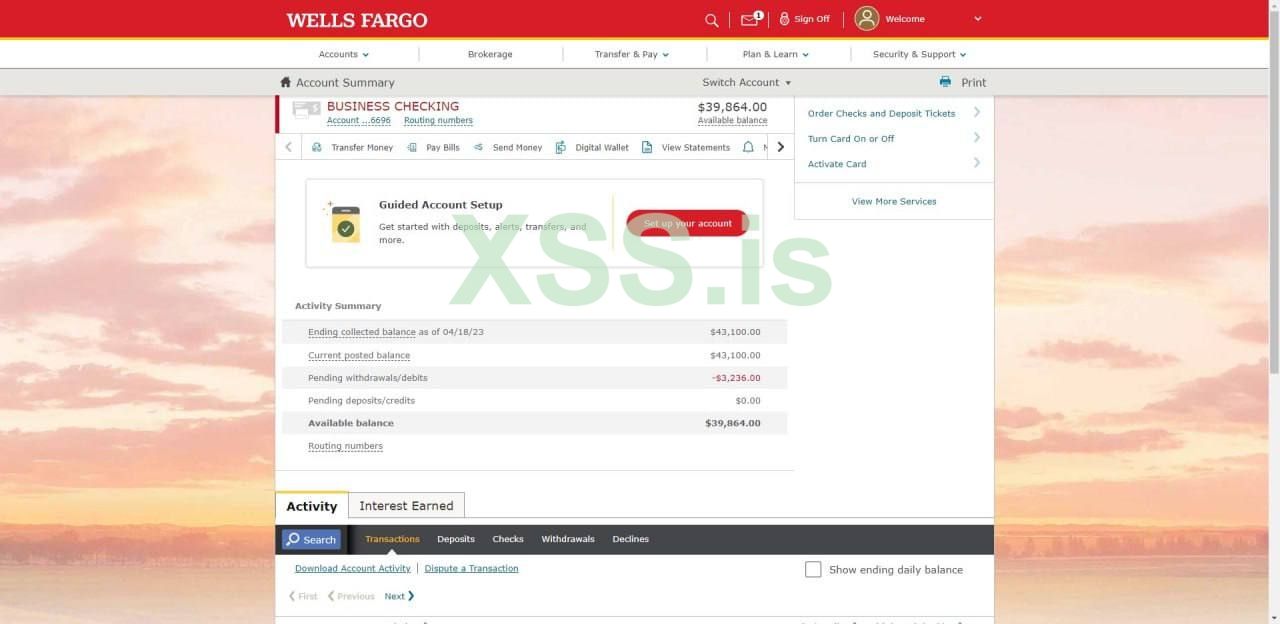Click the Account Summary home icon

pos(285,82)
